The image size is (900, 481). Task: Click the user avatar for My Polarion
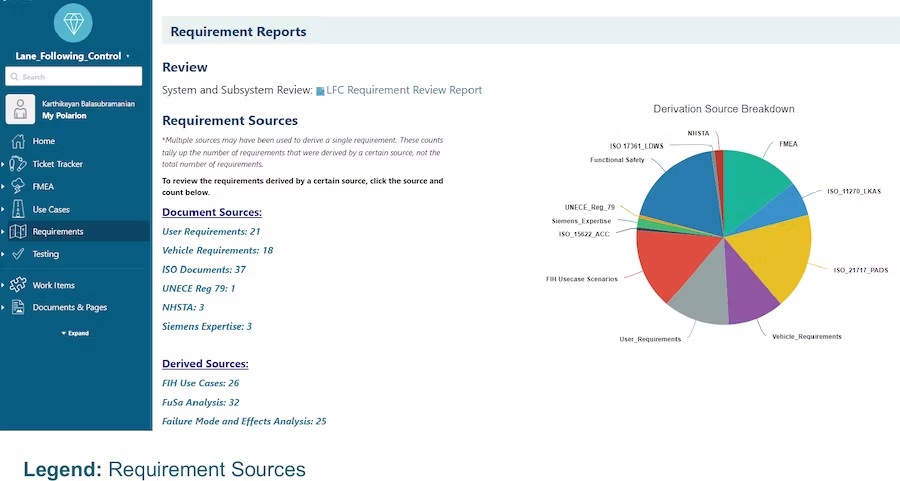pos(21,109)
